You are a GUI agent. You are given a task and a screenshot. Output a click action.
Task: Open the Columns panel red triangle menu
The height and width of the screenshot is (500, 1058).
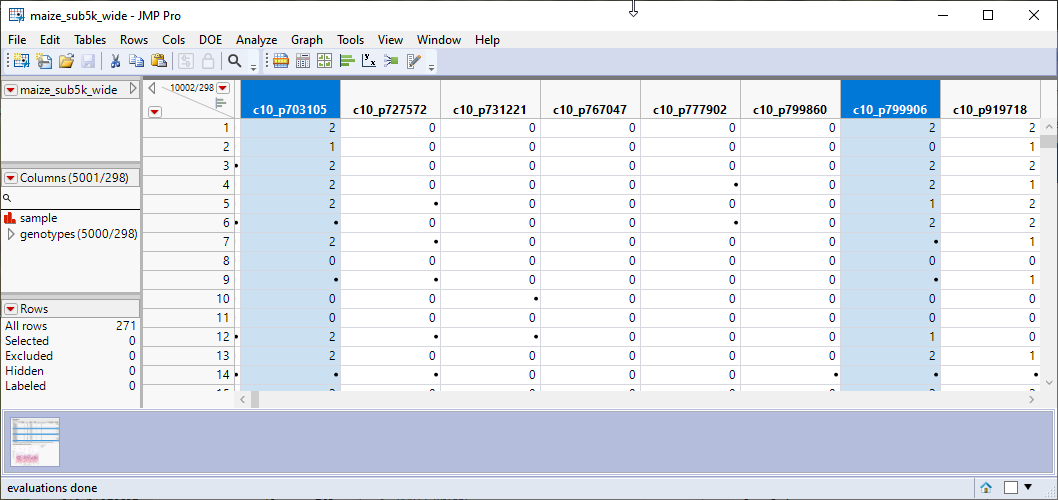pos(11,178)
